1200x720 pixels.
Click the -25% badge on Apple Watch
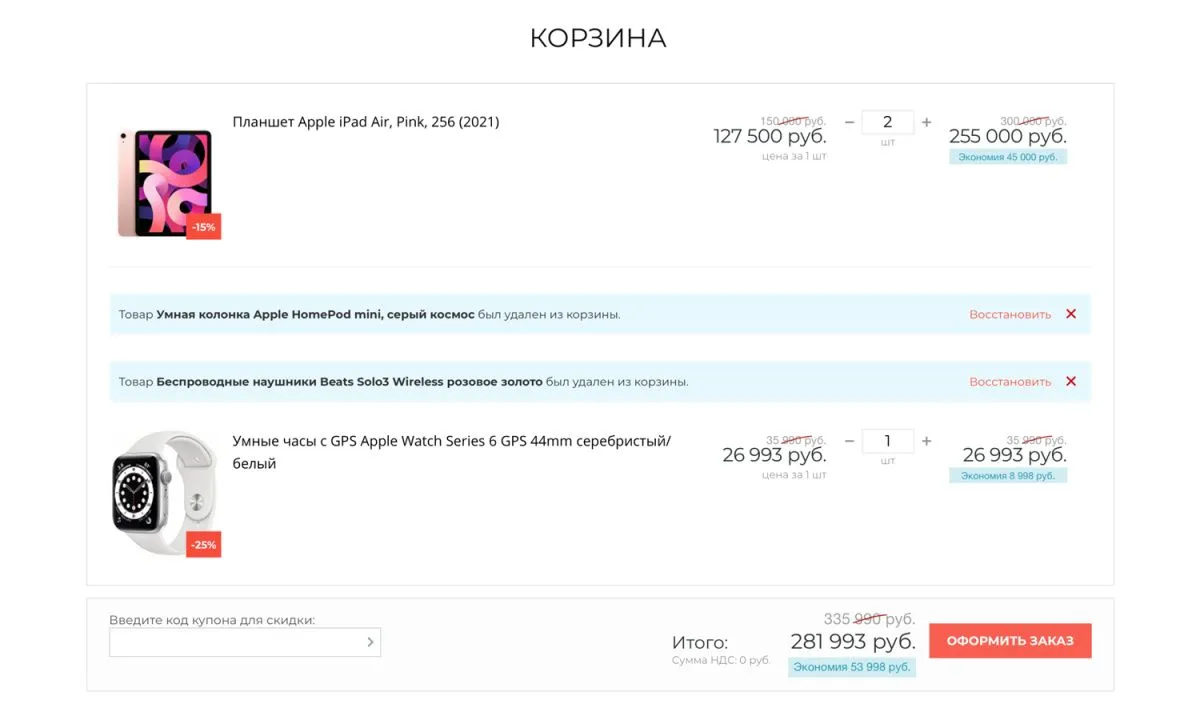(x=203, y=544)
